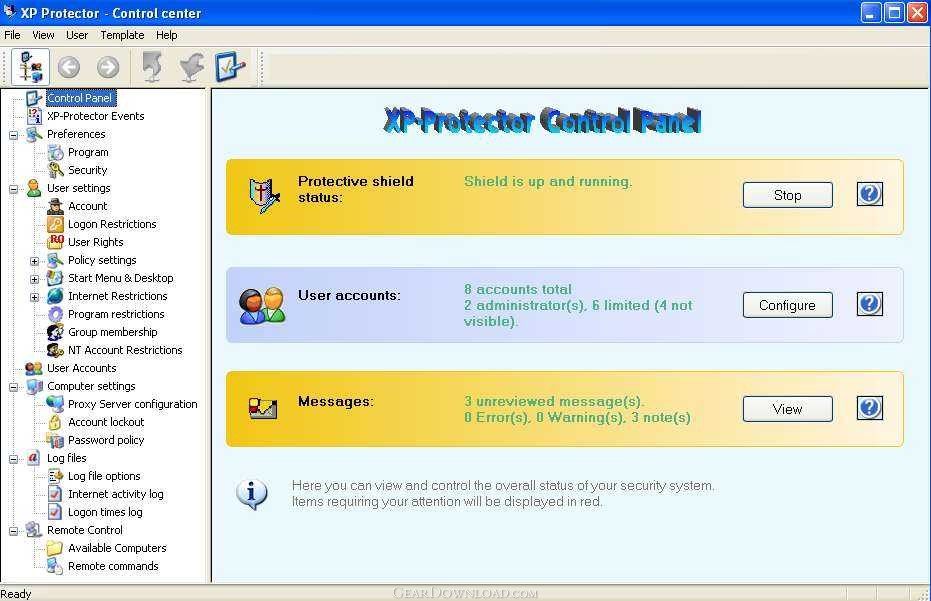Screen dimensions: 931x601
Task: Select Control Panel icon in tree
Action: pos(34,98)
